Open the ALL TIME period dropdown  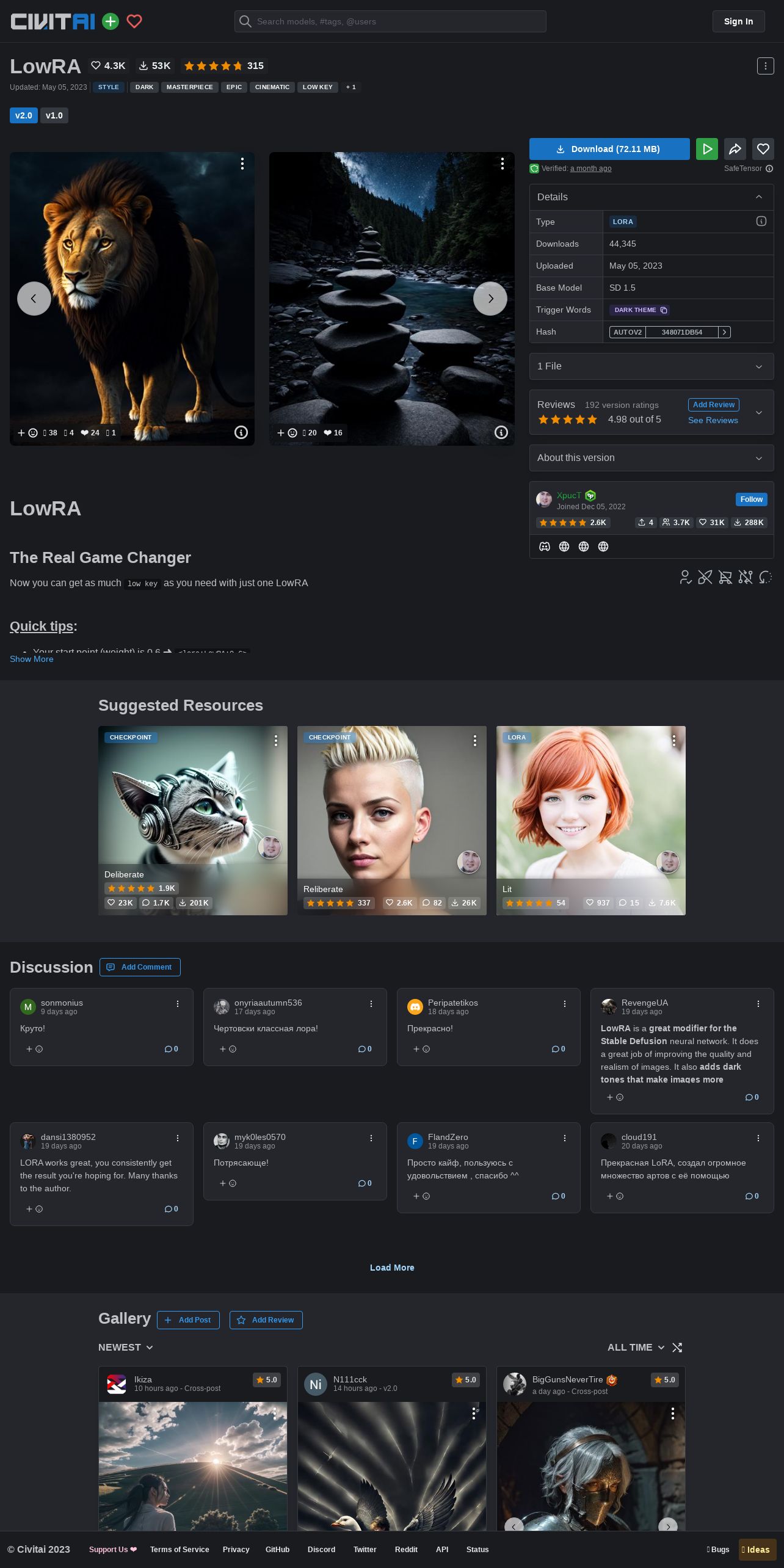(636, 1348)
